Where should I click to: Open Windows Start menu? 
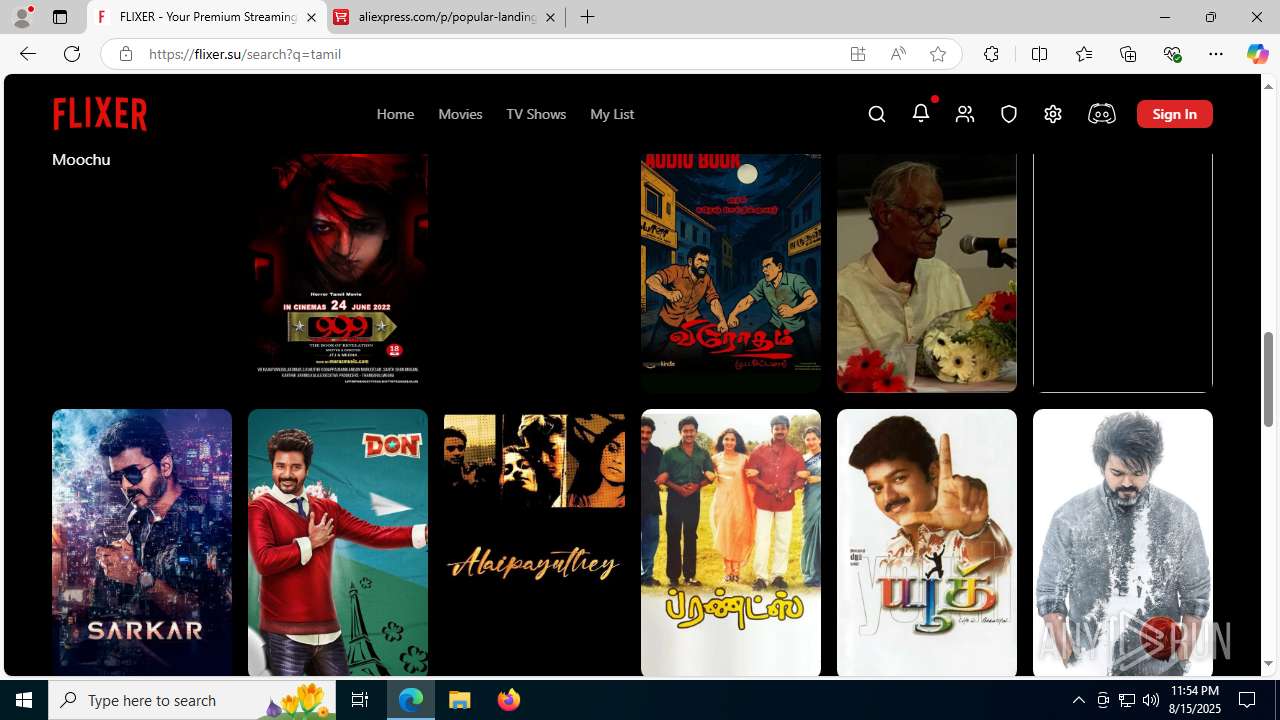pyautogui.click(x=24, y=700)
